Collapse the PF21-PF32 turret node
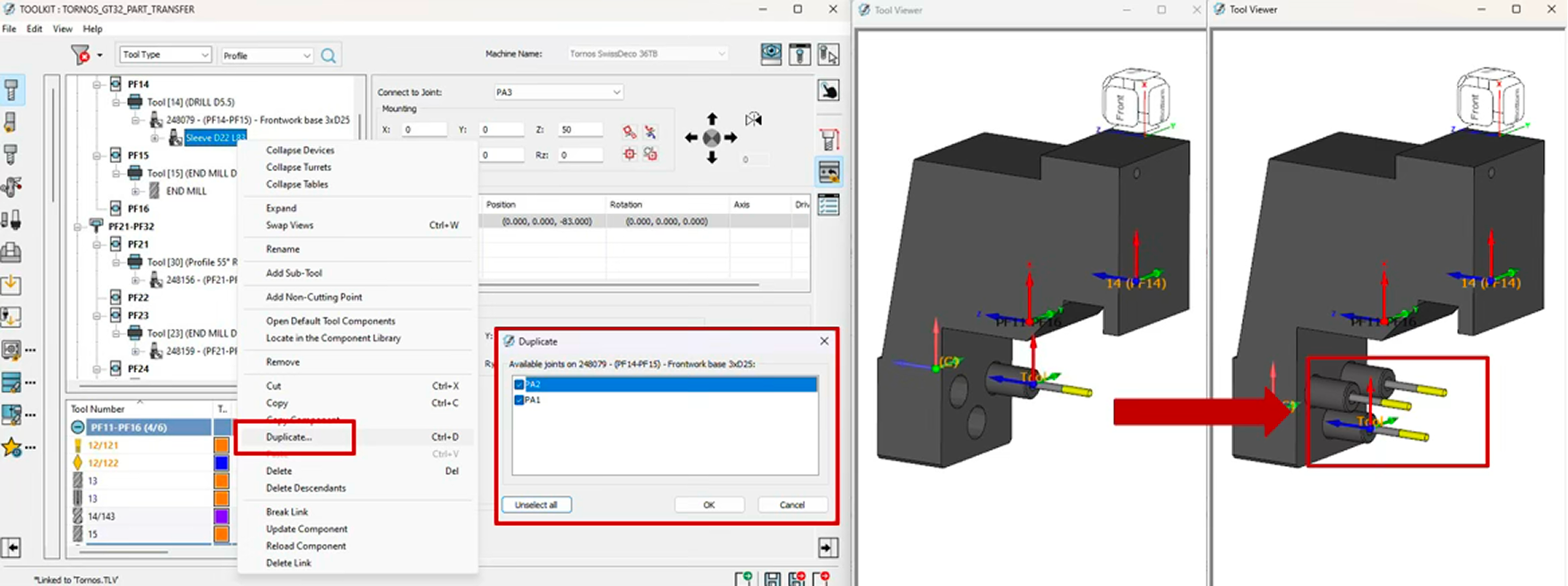This screenshot has height=586, width=1568. click(79, 226)
